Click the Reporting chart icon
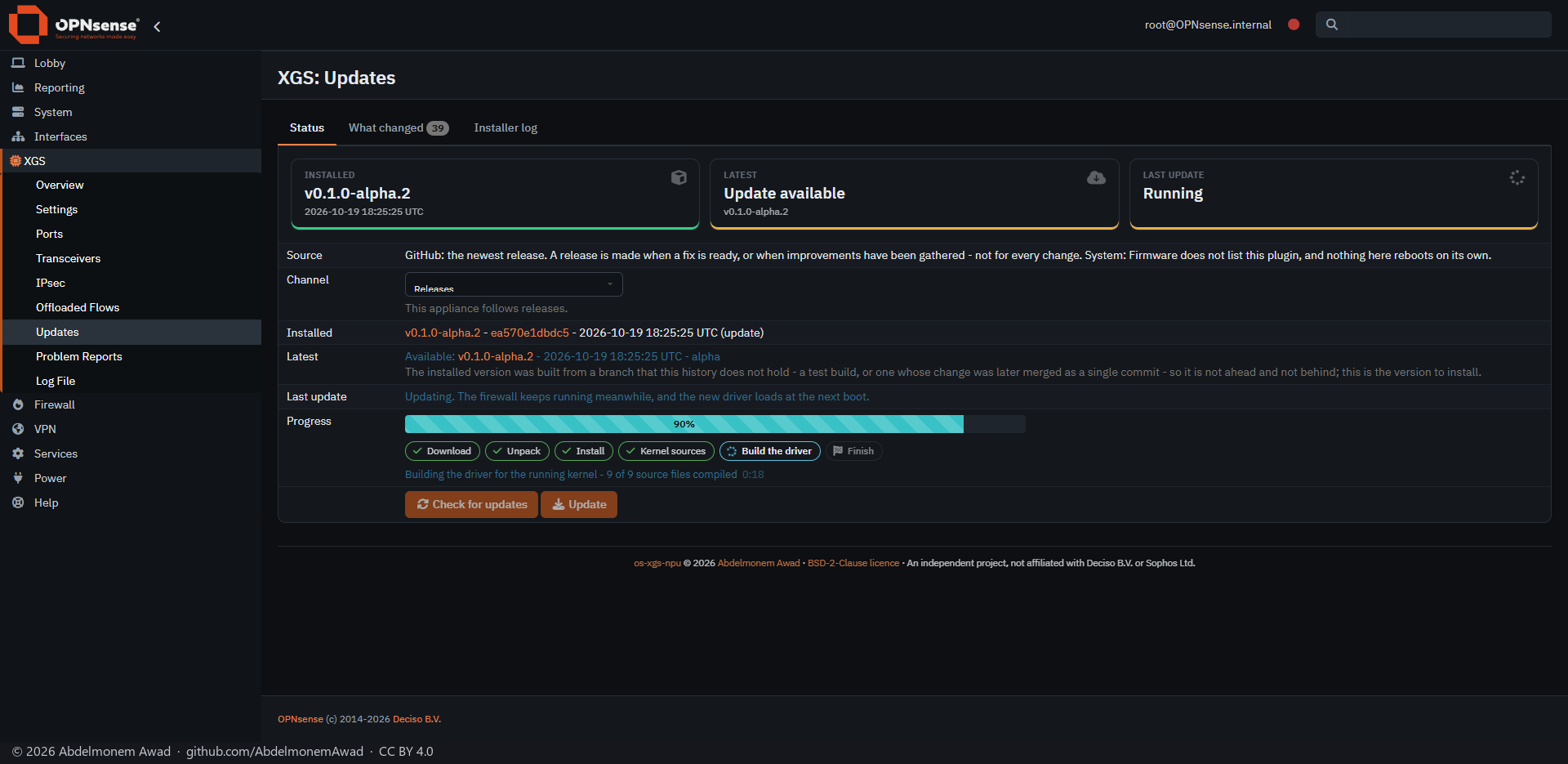The height and width of the screenshot is (764, 1568). (x=18, y=87)
